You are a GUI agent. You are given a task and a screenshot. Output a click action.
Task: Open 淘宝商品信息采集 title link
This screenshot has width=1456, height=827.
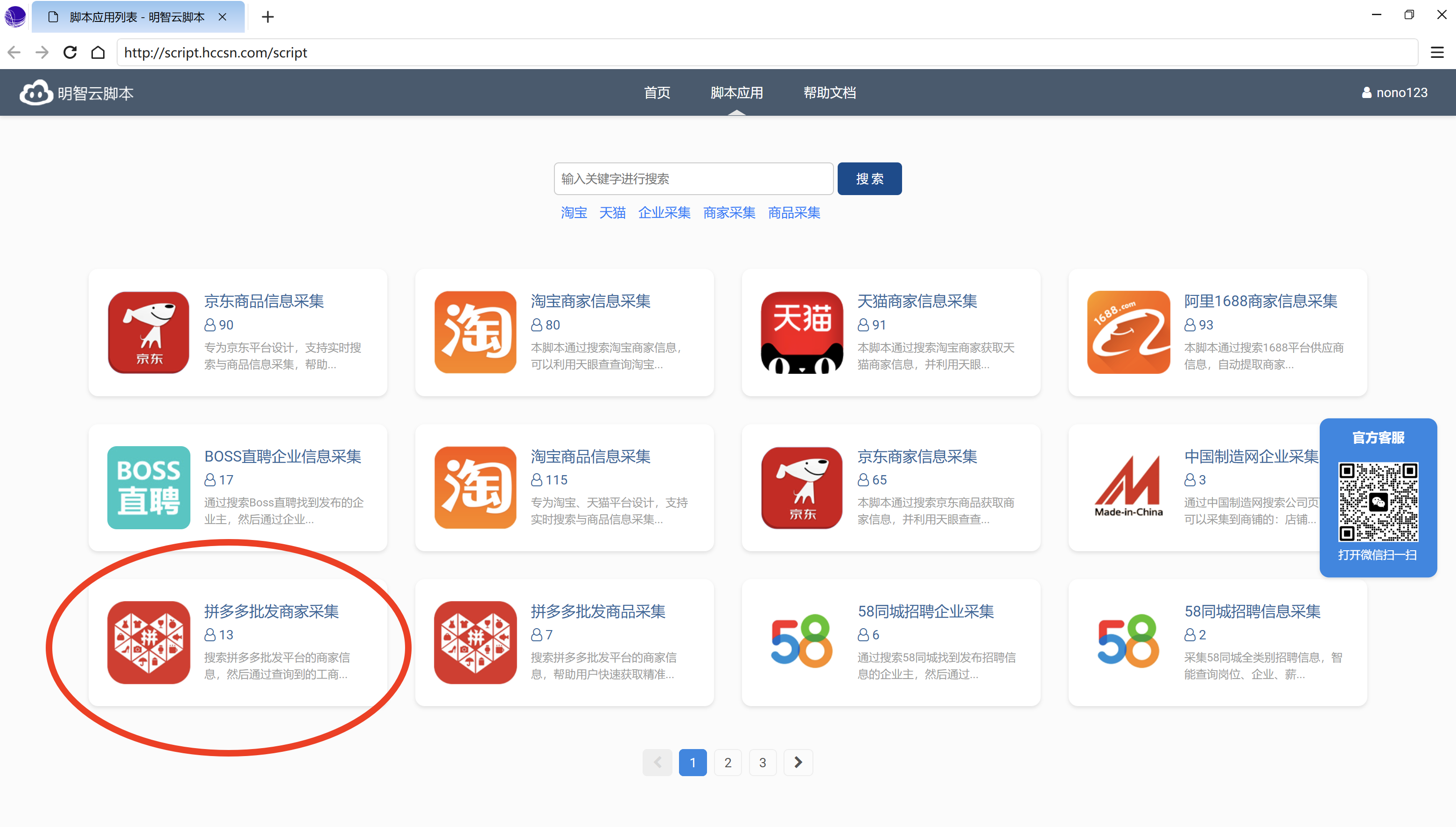pyautogui.click(x=591, y=456)
